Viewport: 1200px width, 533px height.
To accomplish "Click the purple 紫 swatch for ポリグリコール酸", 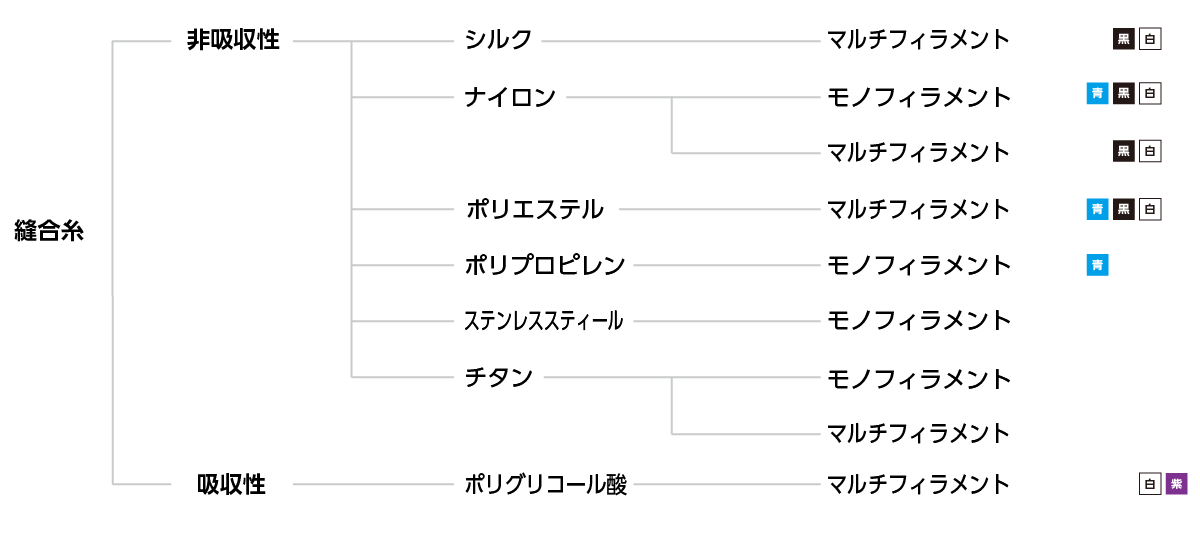I will click(1176, 484).
